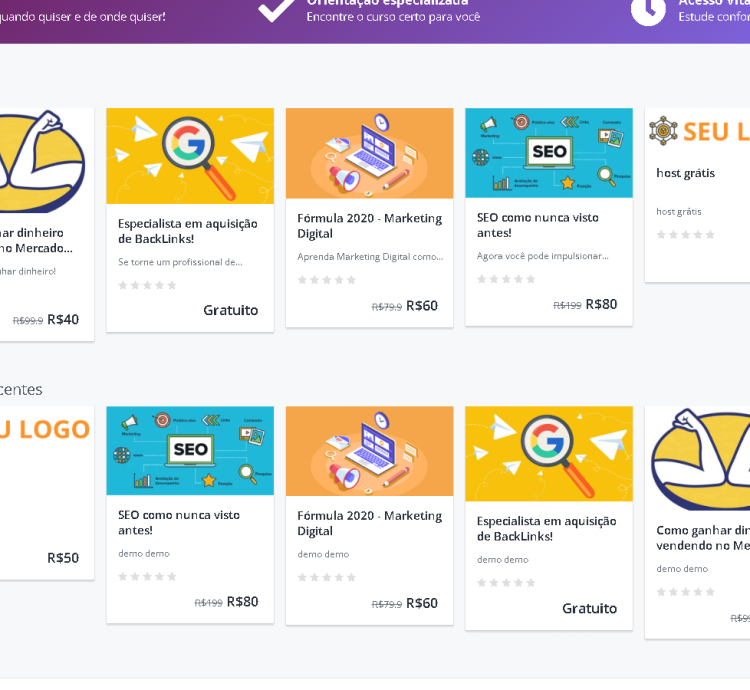
Task: Click the 'host grátis' course title
Action: click(685, 173)
